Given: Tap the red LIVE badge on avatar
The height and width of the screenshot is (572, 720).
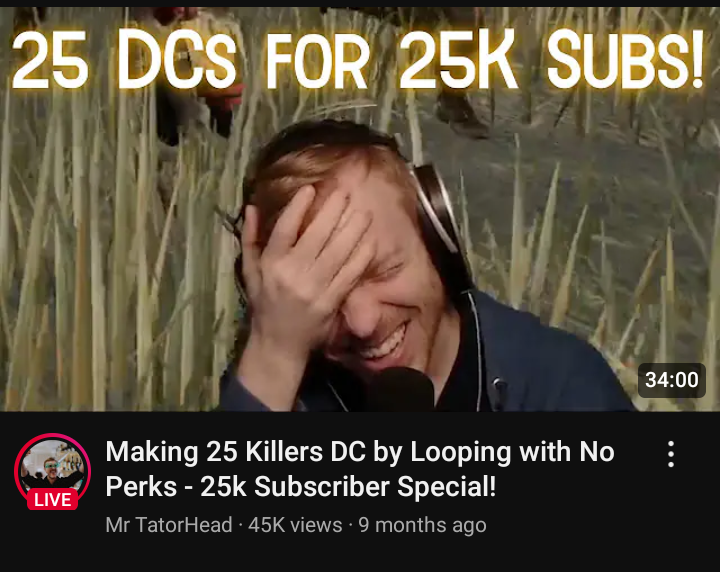Looking at the screenshot, I should [x=52, y=499].
